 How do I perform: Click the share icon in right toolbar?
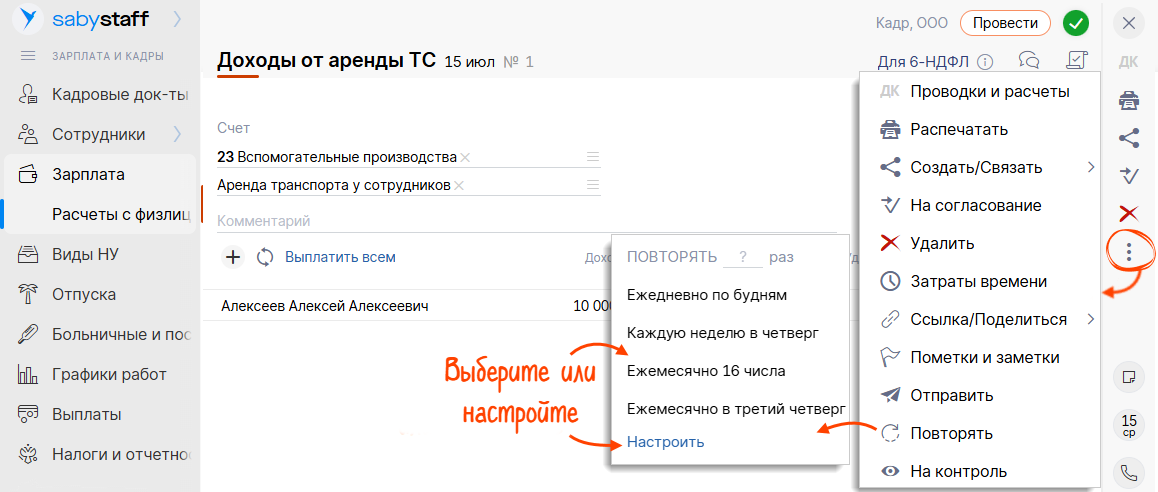pos(1128,138)
